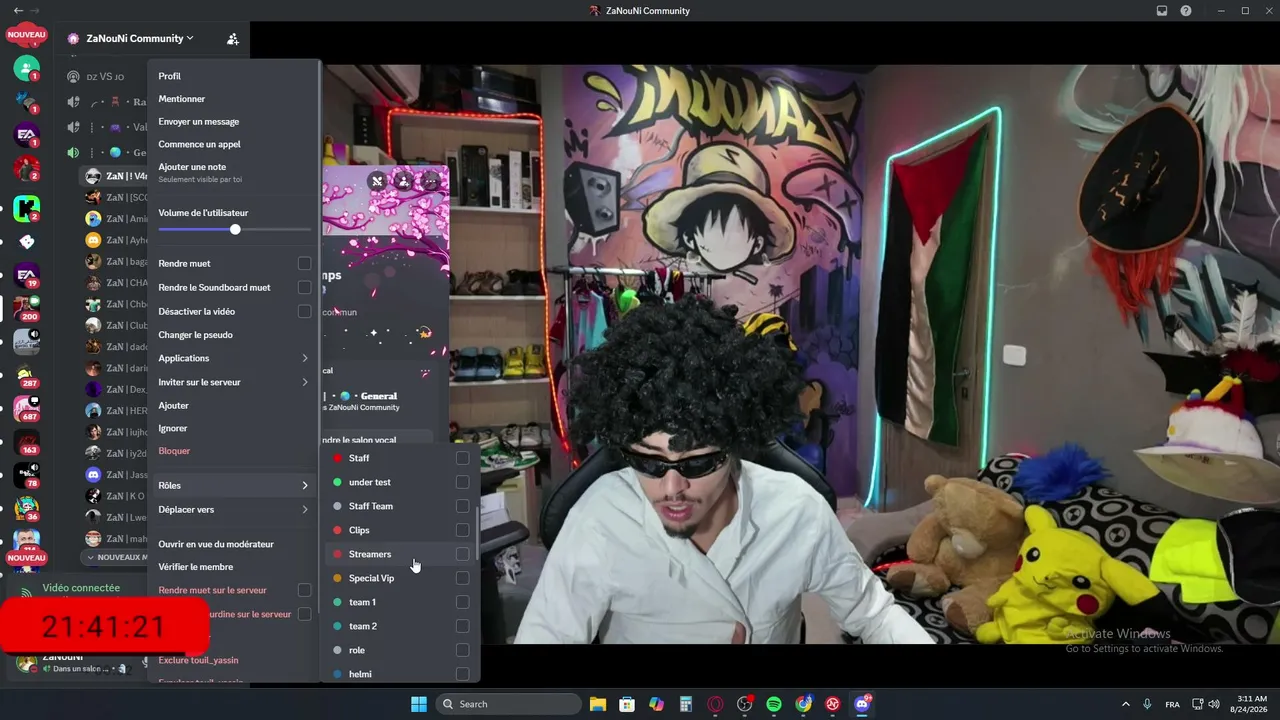Check the under test role checkbox
The height and width of the screenshot is (720, 1280).
point(462,482)
